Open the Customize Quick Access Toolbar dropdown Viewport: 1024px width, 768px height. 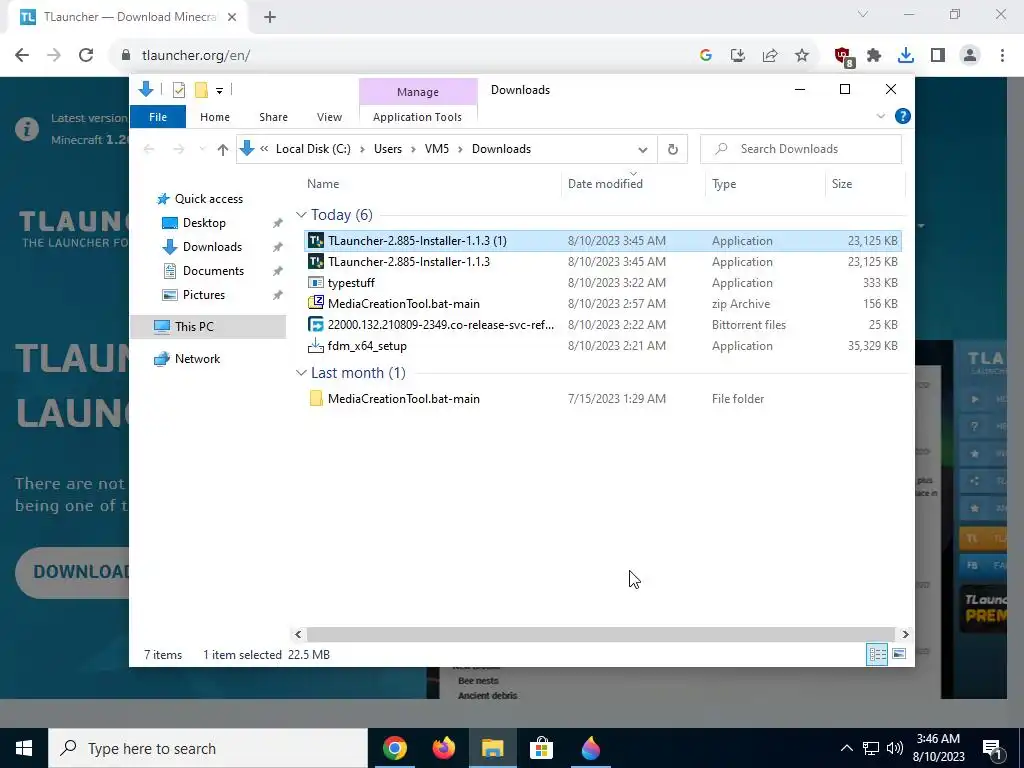[x=219, y=91]
